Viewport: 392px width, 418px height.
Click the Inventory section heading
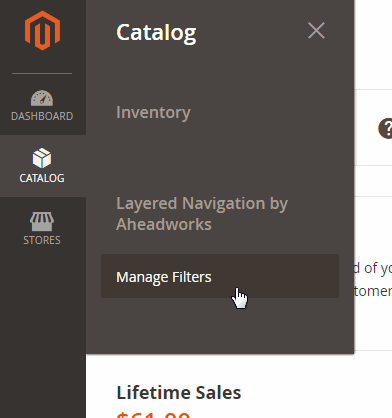(x=153, y=113)
